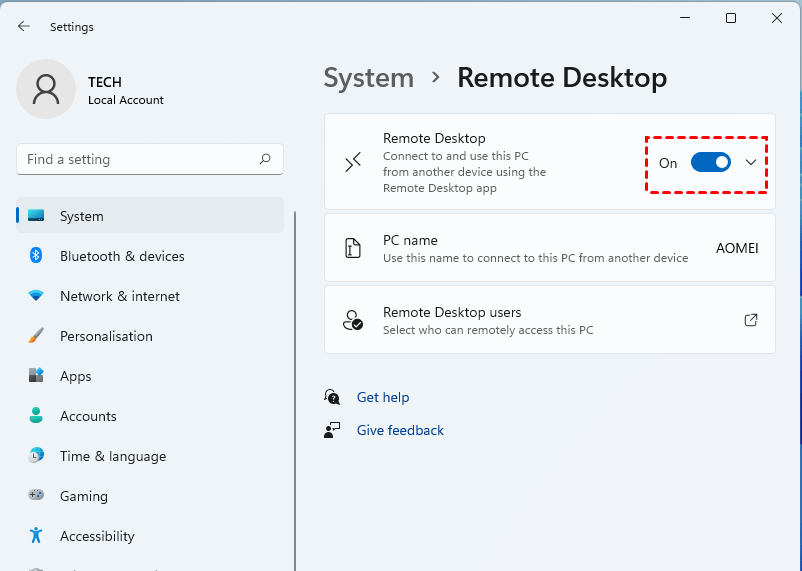Open Gaming settings category
The width and height of the screenshot is (802, 571).
[x=150, y=495]
